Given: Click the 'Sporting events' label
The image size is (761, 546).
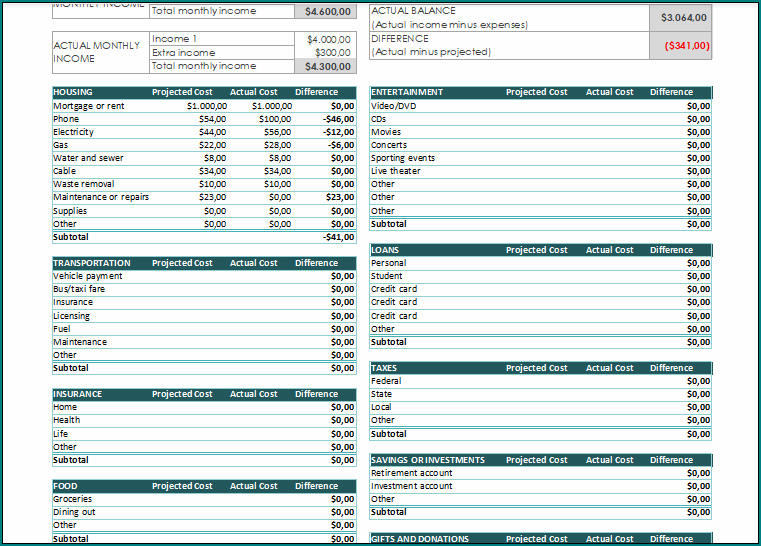Looking at the screenshot, I should coord(403,158).
